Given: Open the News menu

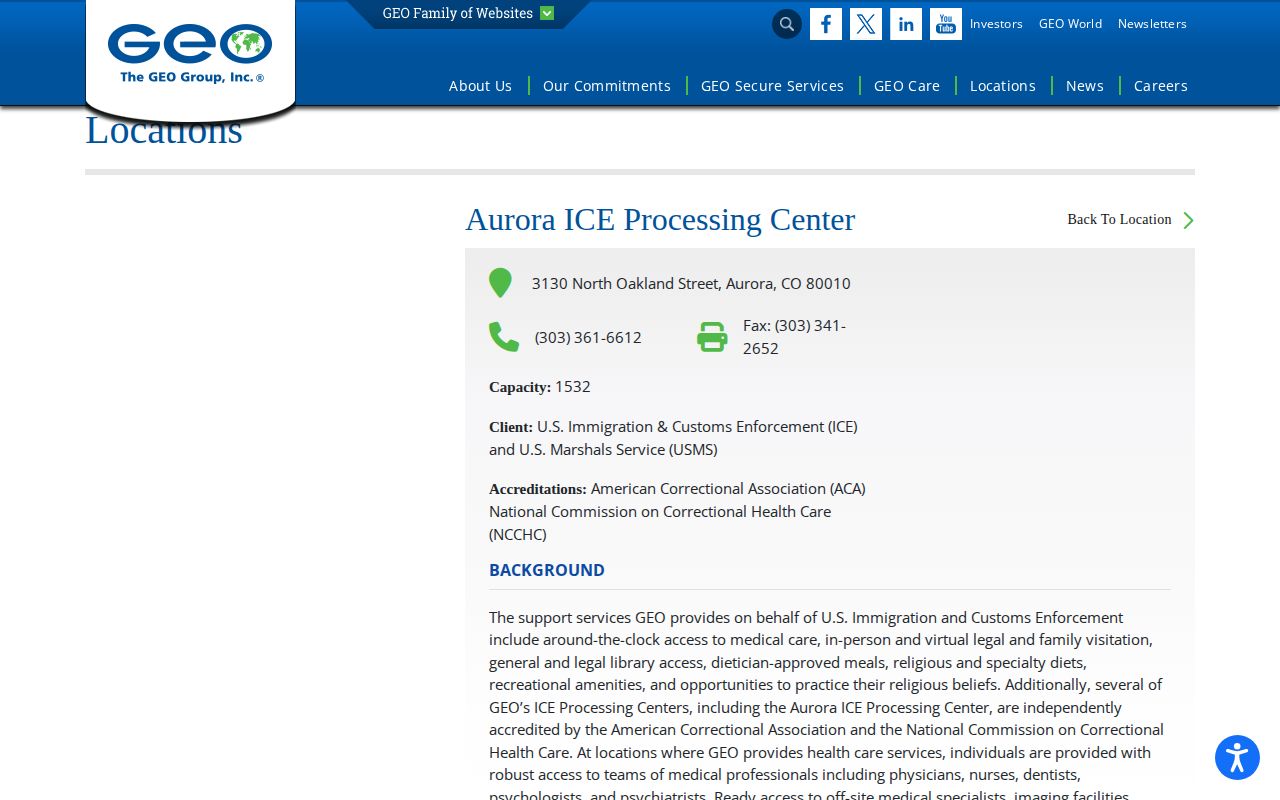Looking at the screenshot, I should coord(1085,86).
